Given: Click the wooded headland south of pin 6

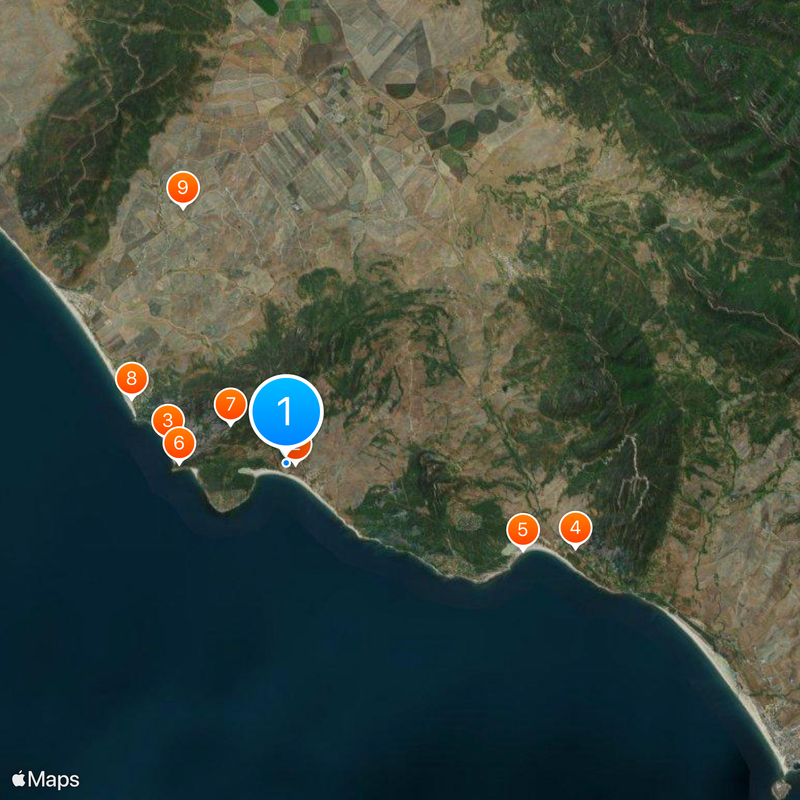Looking at the screenshot, I should pyautogui.click(x=226, y=487).
